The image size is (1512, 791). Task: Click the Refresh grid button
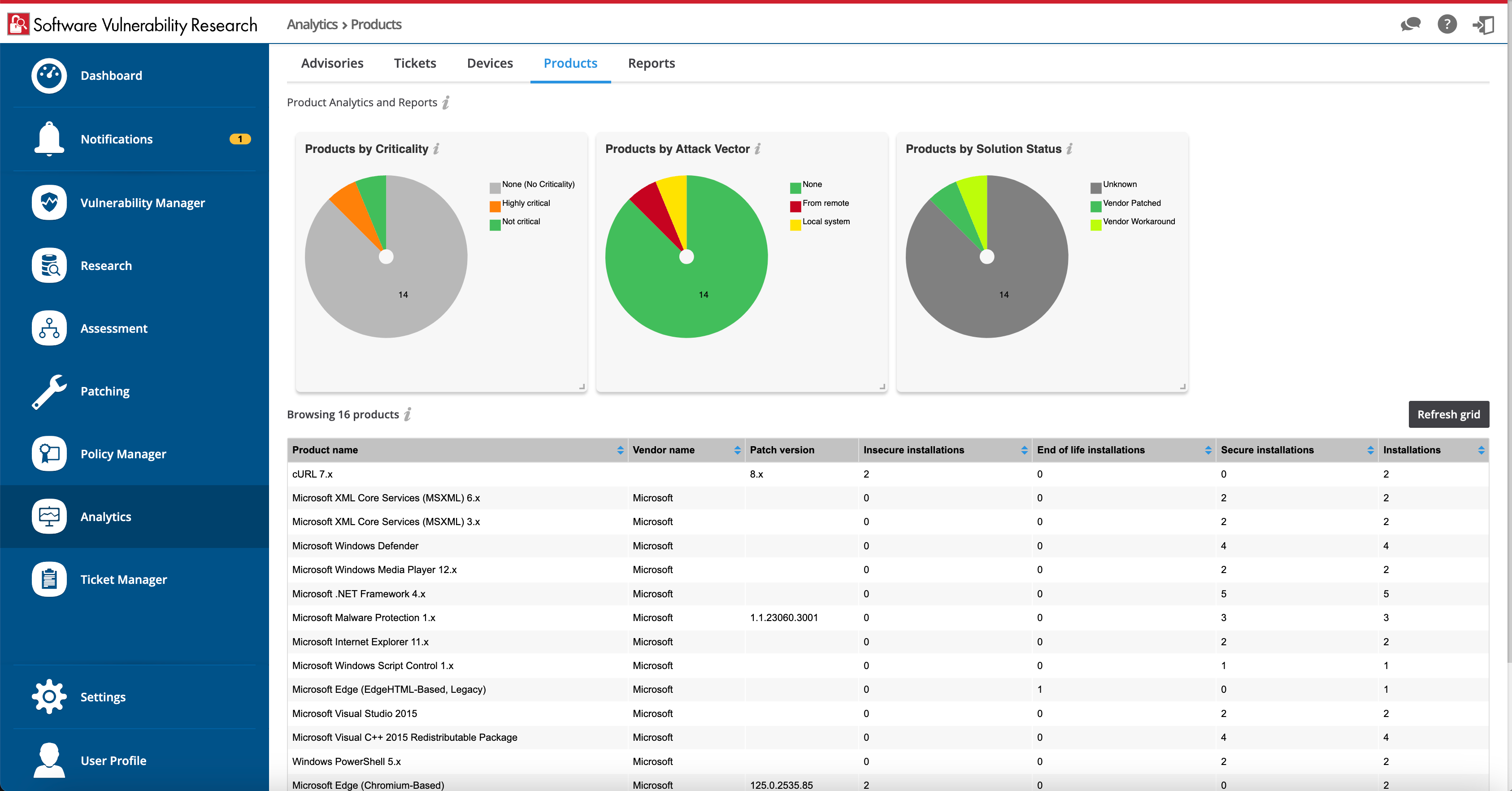1449,414
